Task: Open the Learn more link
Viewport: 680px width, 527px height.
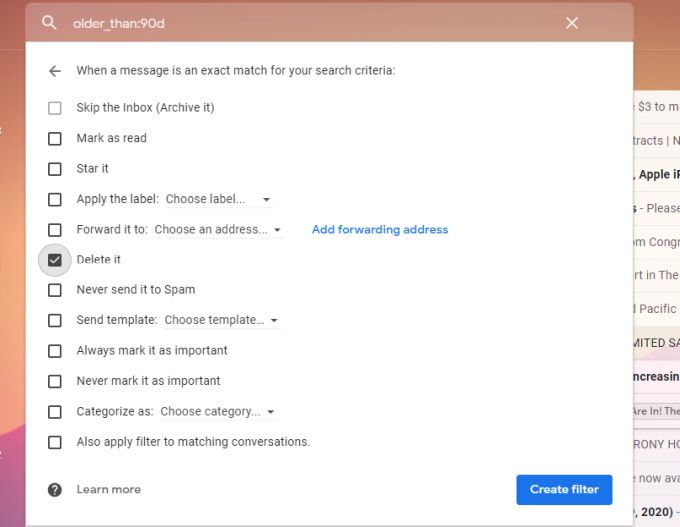Action: (x=108, y=489)
